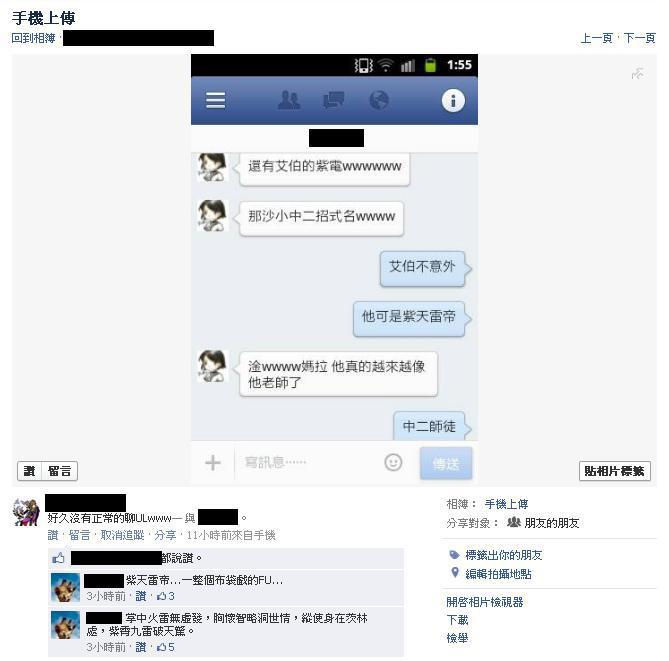Click the info circle icon

[x=453, y=101]
